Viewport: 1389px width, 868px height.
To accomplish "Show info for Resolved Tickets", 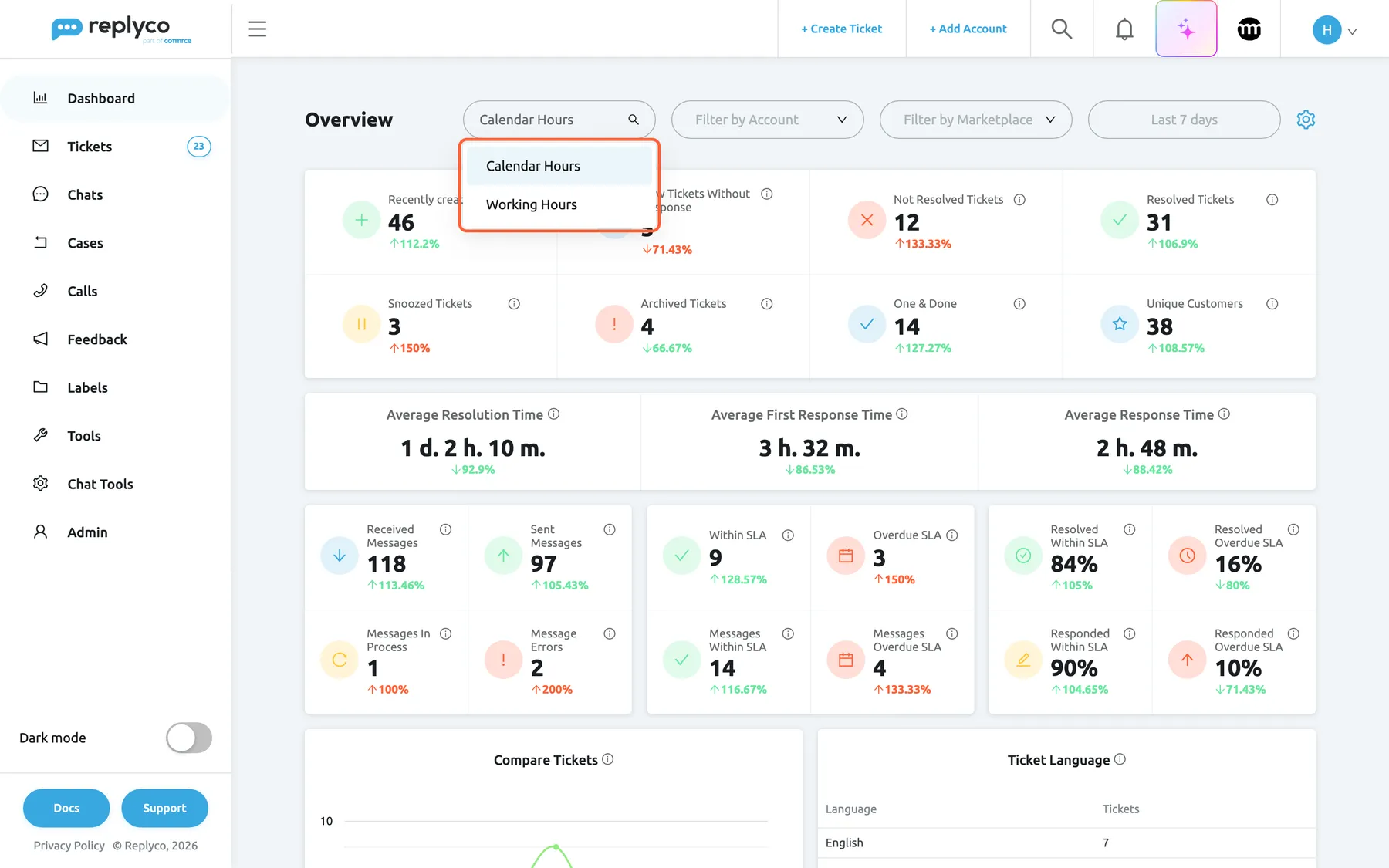I will pos(1272,200).
